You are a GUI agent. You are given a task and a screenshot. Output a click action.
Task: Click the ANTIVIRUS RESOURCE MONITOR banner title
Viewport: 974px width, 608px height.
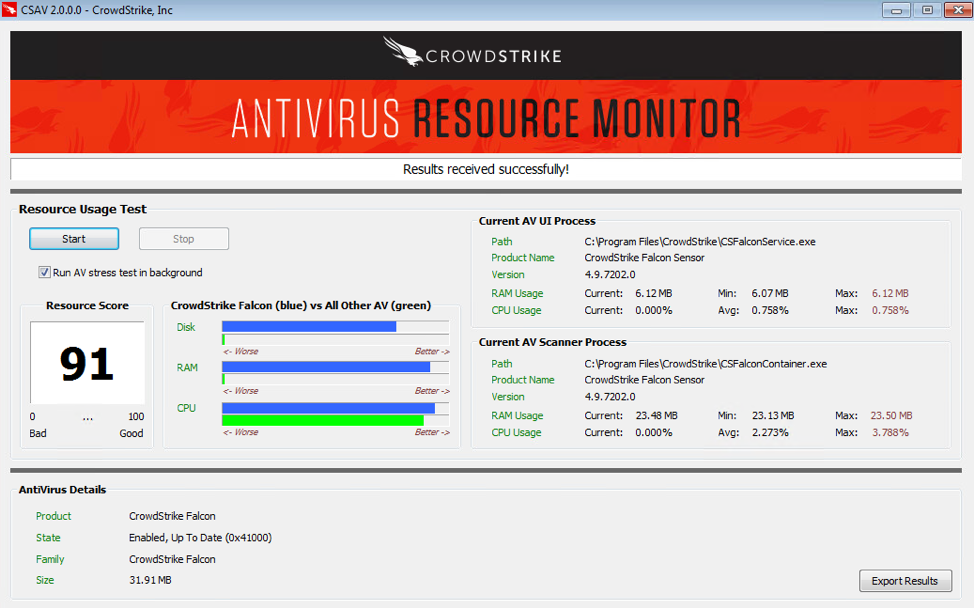[486, 117]
